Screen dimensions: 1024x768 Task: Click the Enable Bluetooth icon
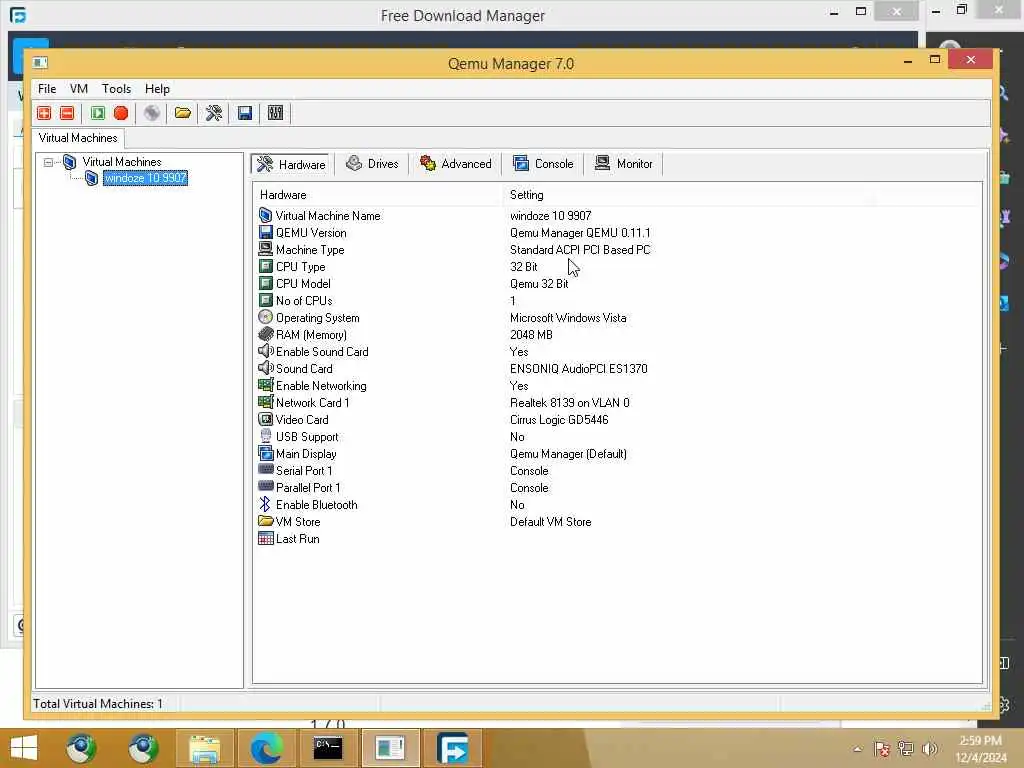(x=265, y=504)
